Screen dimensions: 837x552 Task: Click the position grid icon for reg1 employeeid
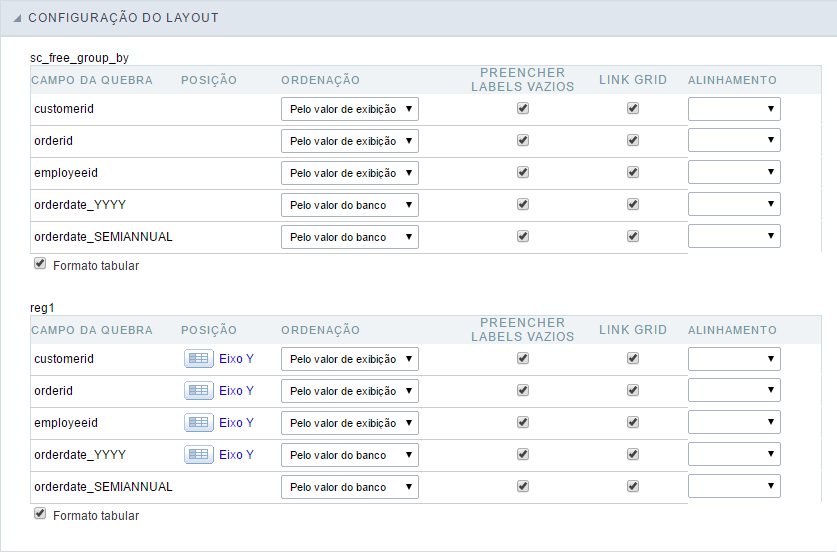coord(199,423)
